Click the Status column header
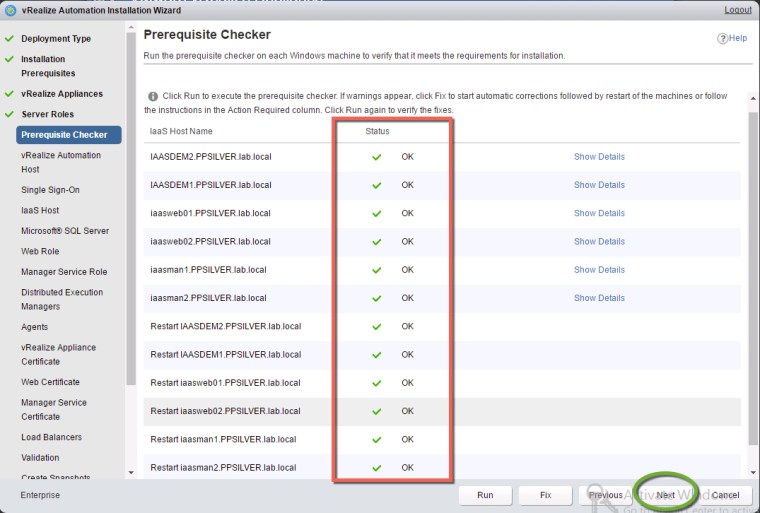The height and width of the screenshot is (513, 760). click(x=377, y=131)
